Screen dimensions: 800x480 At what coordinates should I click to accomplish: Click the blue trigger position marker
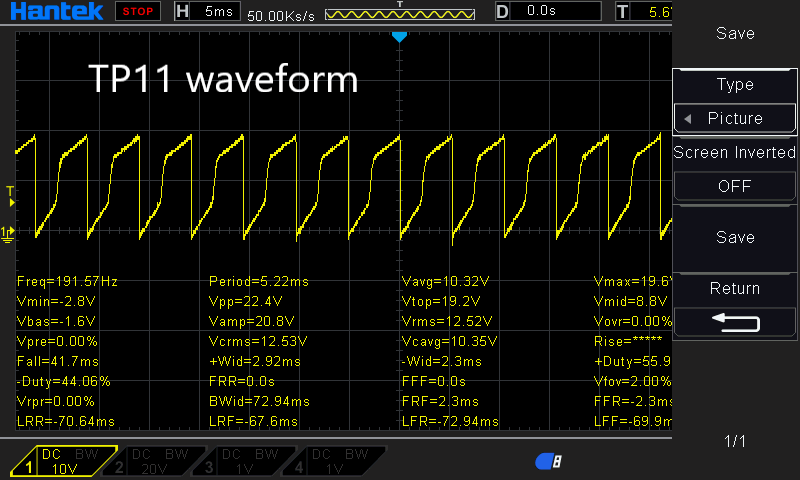click(399, 37)
